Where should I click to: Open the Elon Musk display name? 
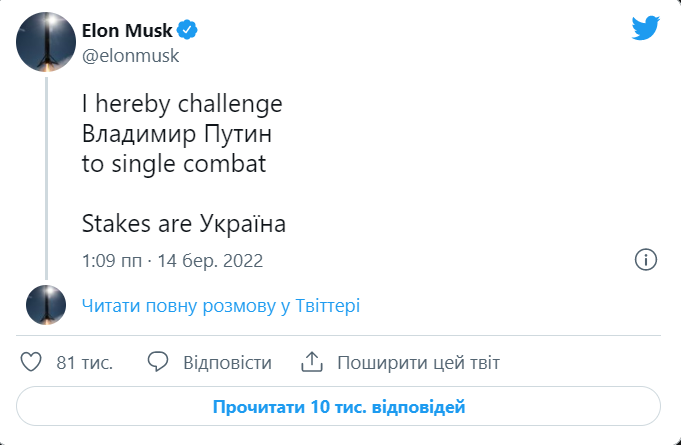pos(128,31)
